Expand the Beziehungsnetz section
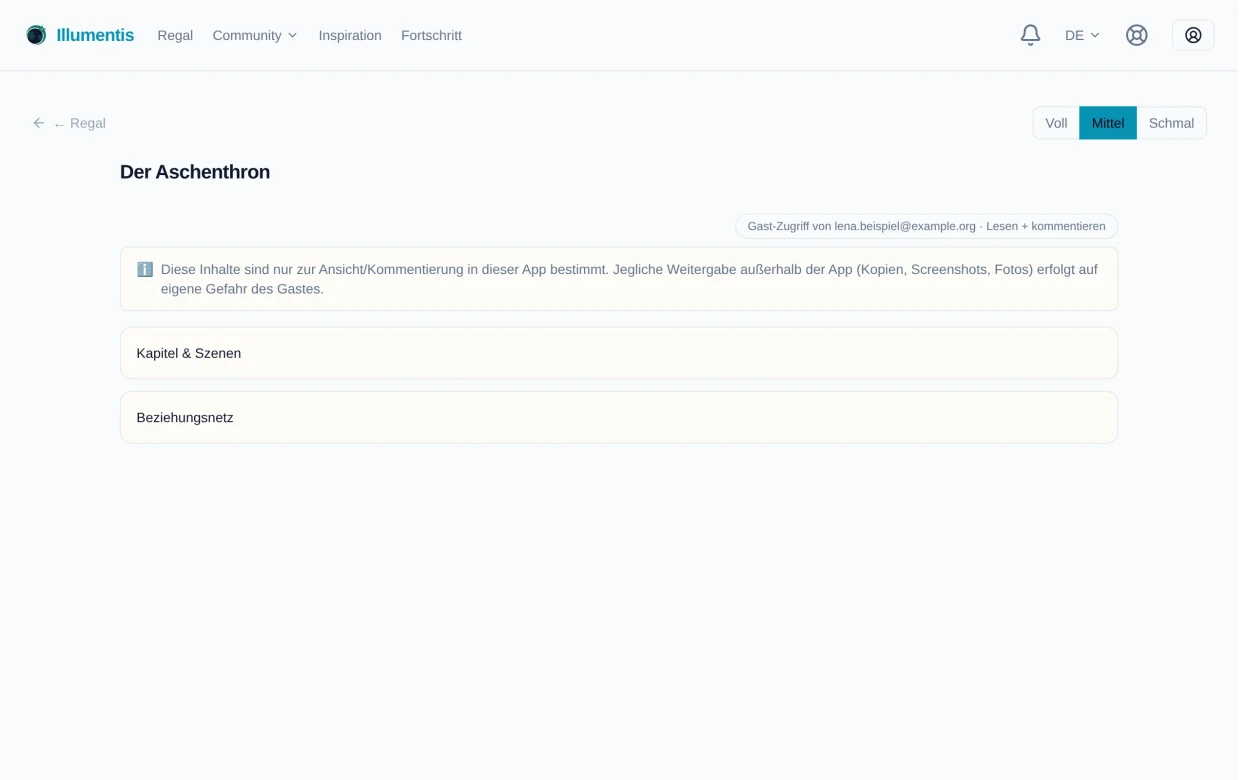This screenshot has height=780, width=1248. click(619, 417)
